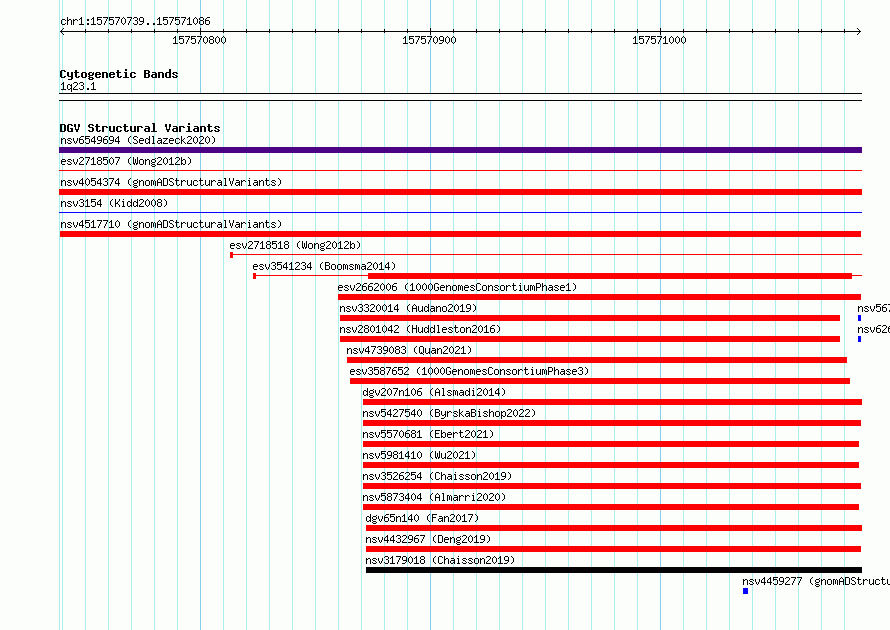Open the nsv5427540 (ByrskaBishop2022) label
The image size is (890, 630).
tap(449, 413)
